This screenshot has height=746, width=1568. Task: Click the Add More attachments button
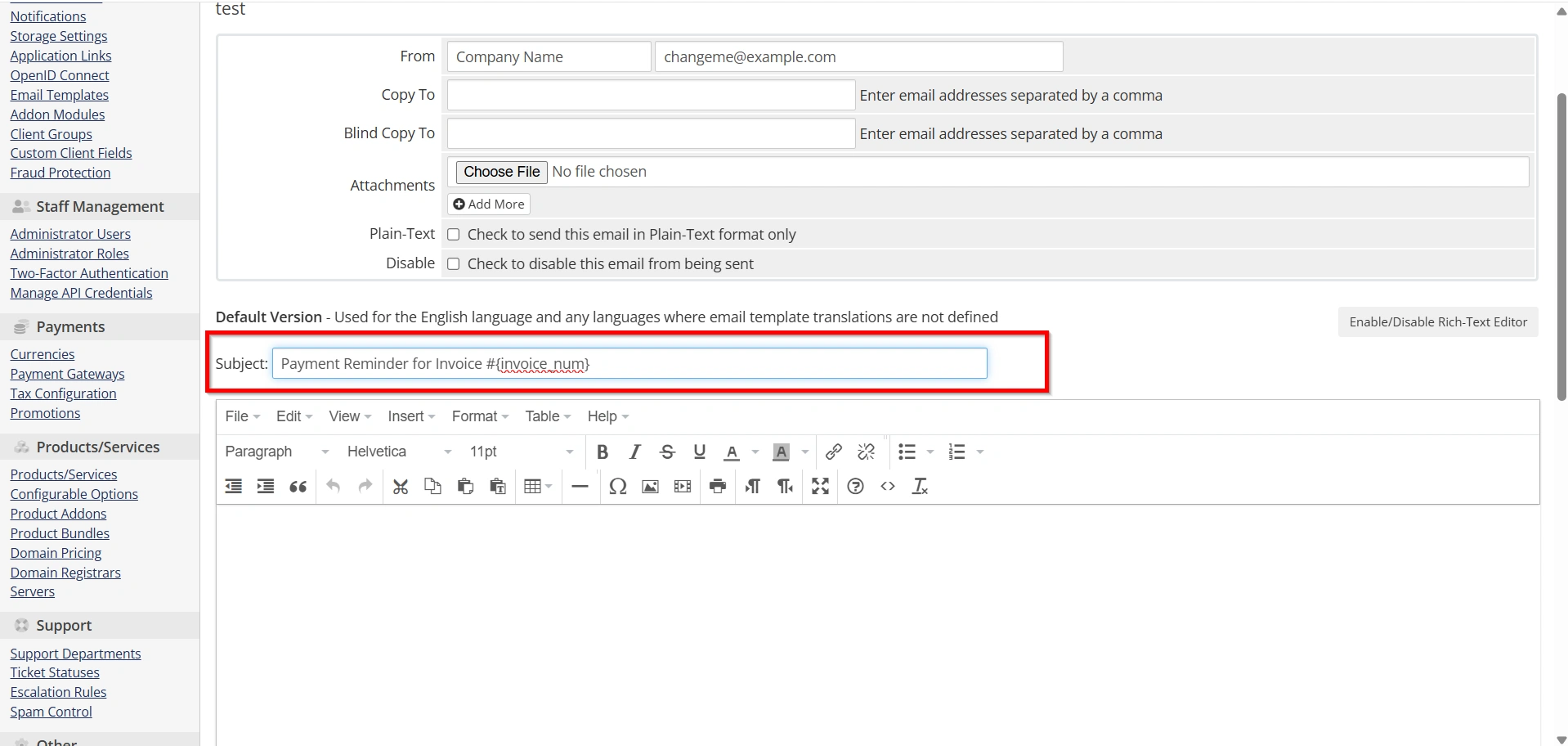489,204
